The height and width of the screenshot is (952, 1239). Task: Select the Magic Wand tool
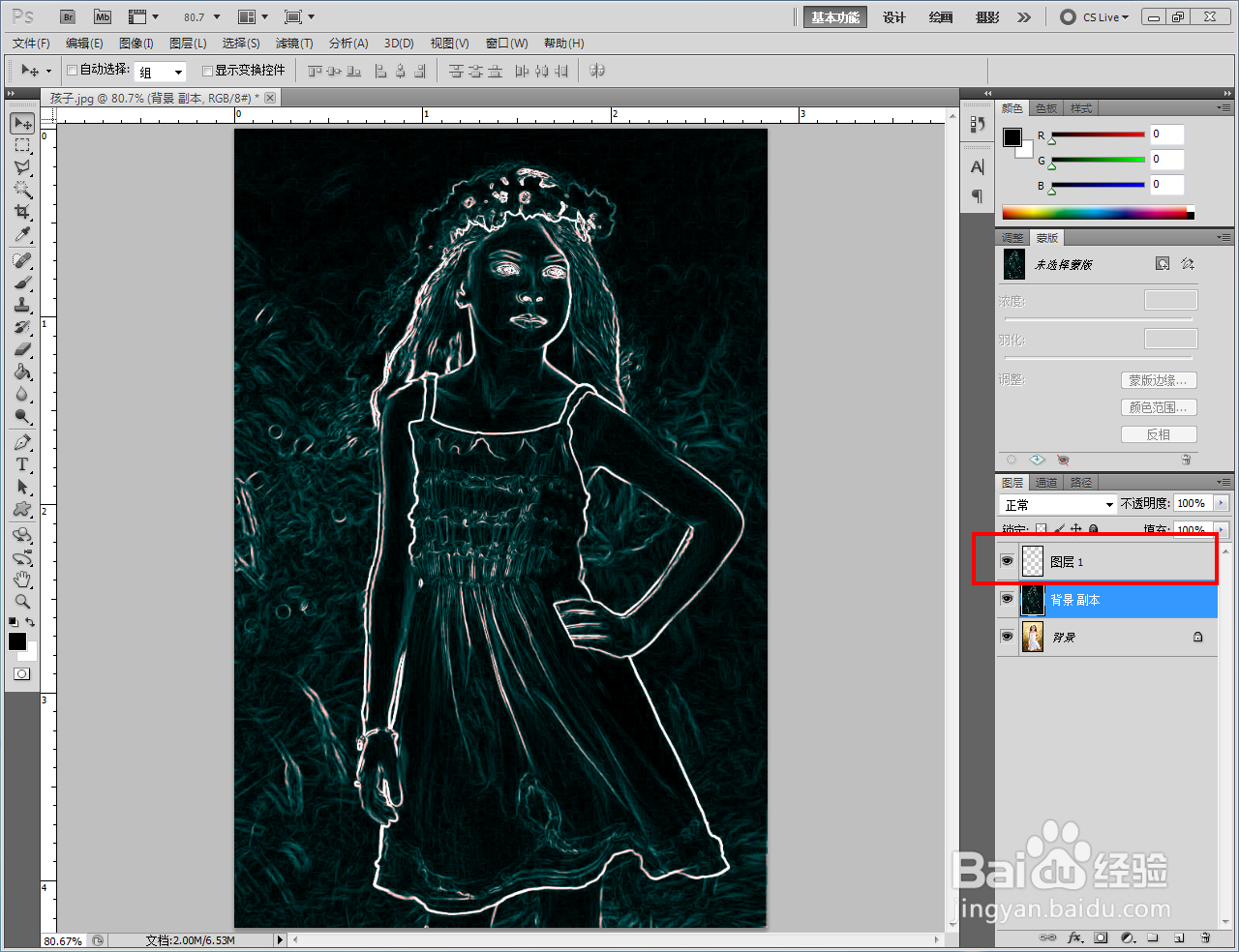(22, 190)
